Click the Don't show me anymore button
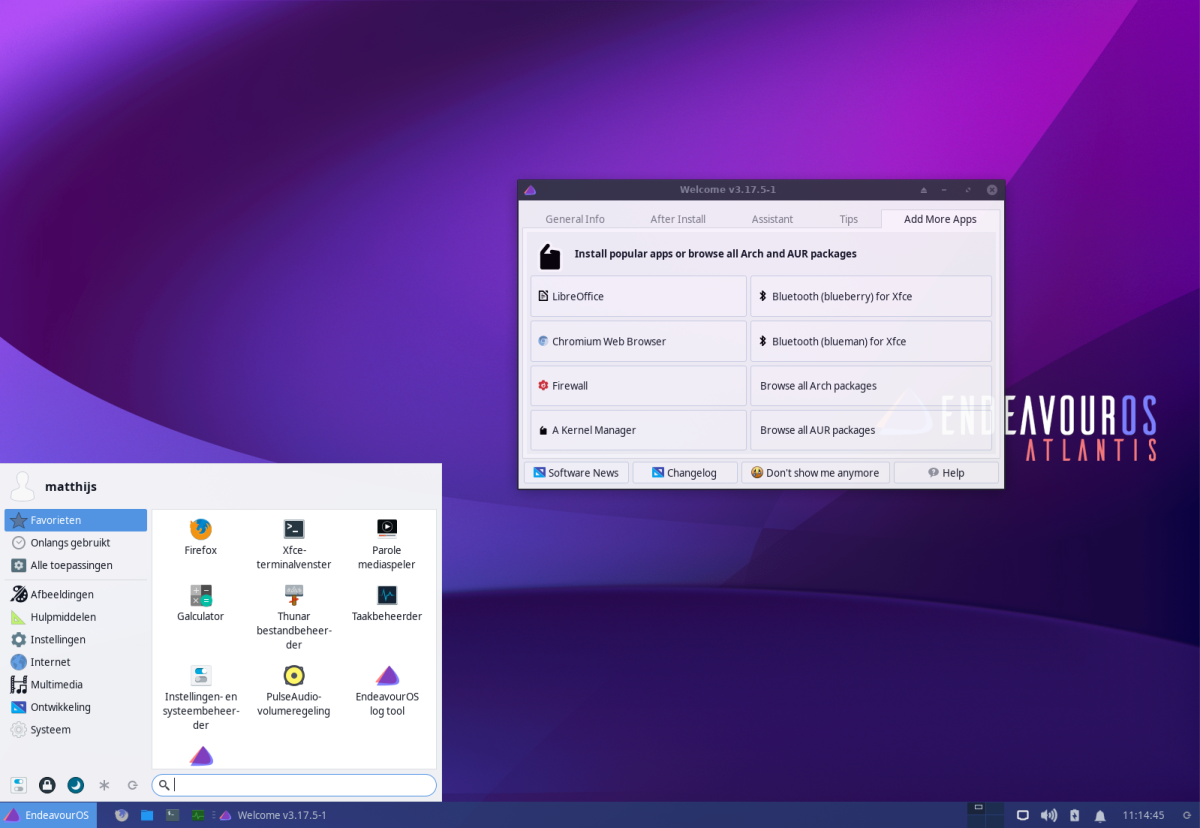 tap(815, 473)
